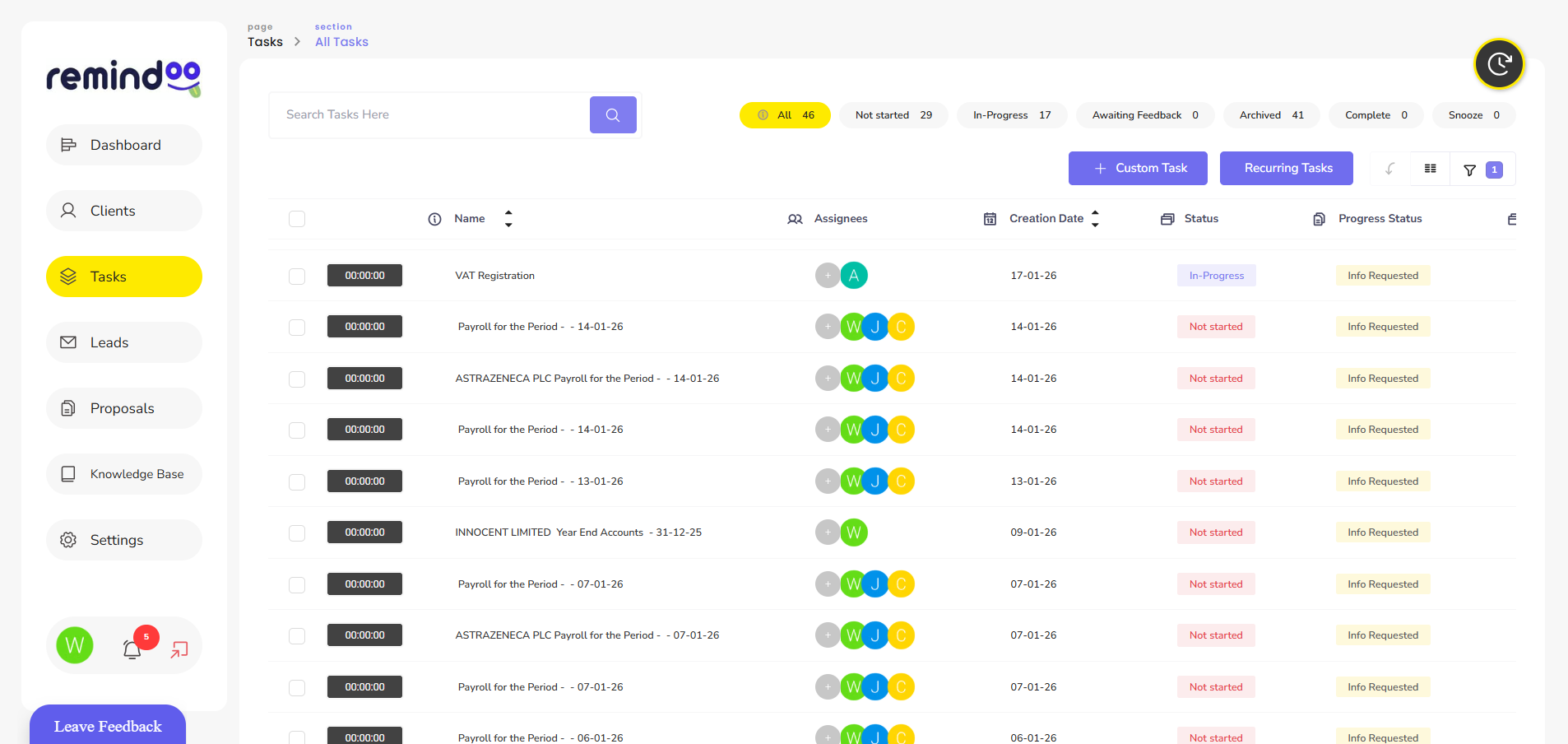
Task: Select the INNOCENT LIMITED task checkbox
Action: pyautogui.click(x=297, y=533)
